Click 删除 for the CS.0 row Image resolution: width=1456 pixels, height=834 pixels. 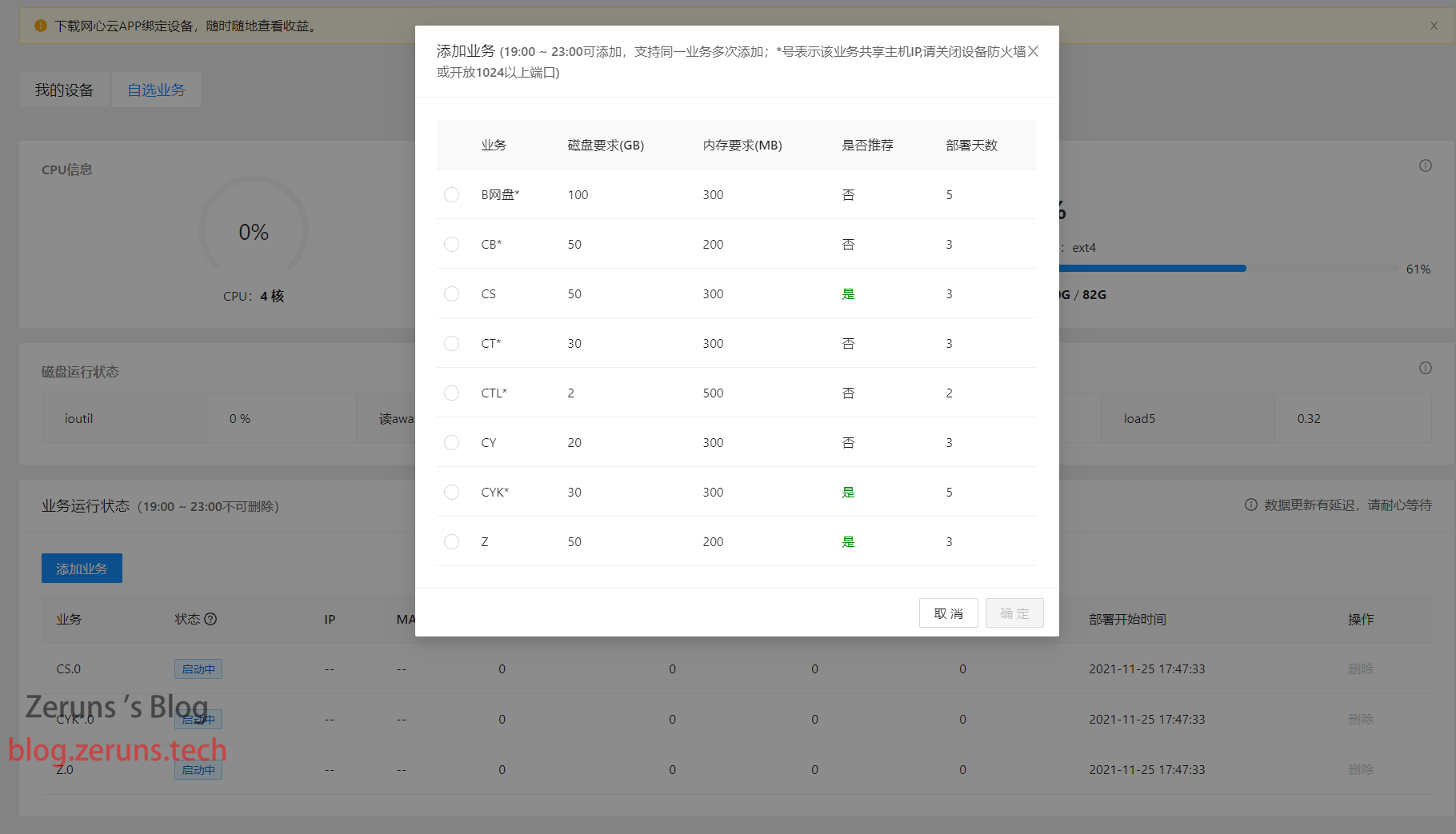pos(1361,668)
